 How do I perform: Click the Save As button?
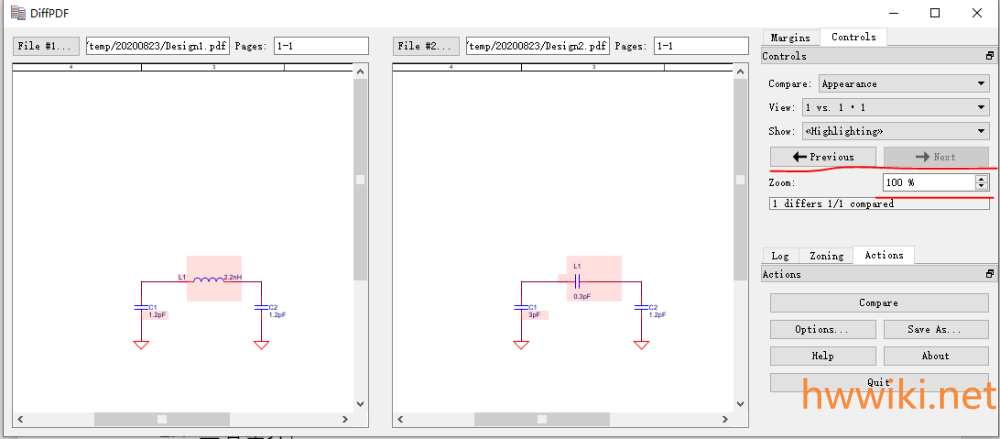(936, 330)
